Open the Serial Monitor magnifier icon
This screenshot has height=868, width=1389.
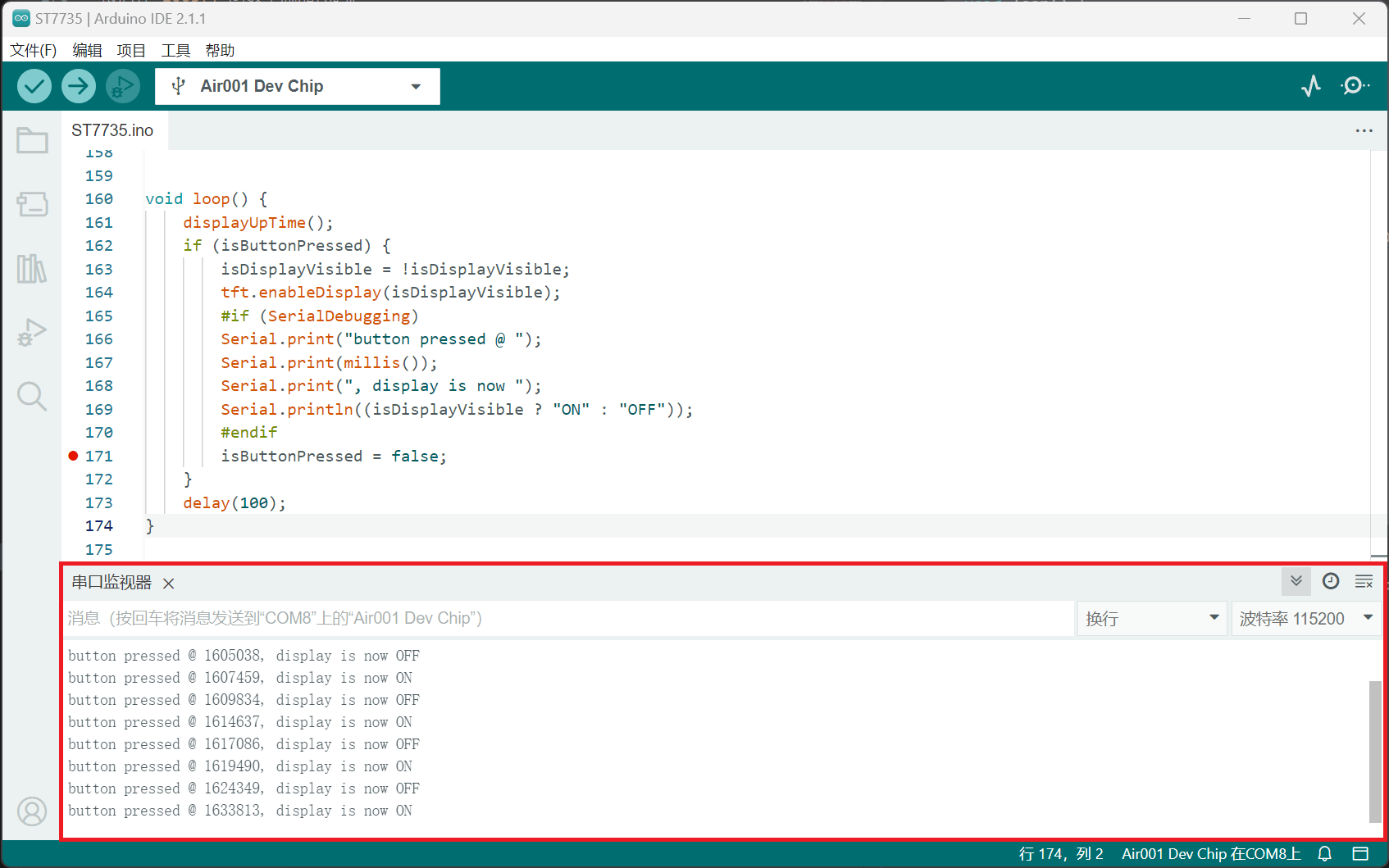pyautogui.click(x=1355, y=86)
